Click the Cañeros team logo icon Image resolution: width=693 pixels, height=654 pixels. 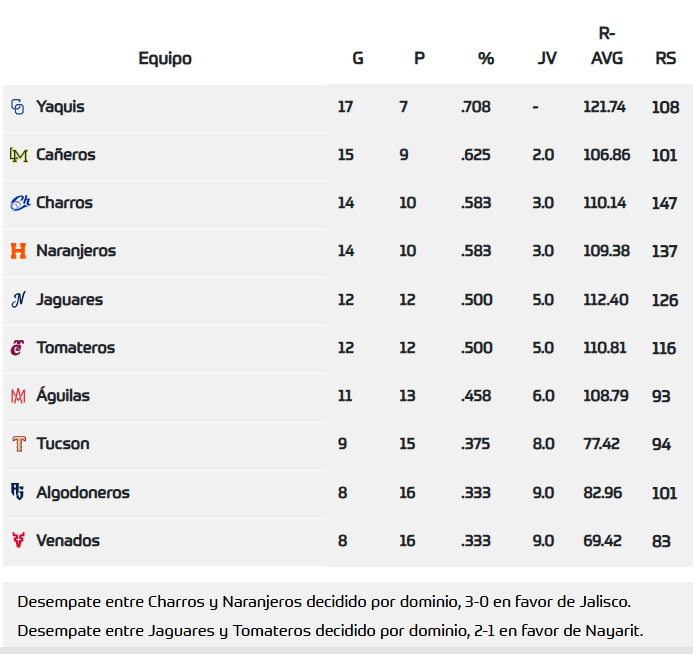18,155
